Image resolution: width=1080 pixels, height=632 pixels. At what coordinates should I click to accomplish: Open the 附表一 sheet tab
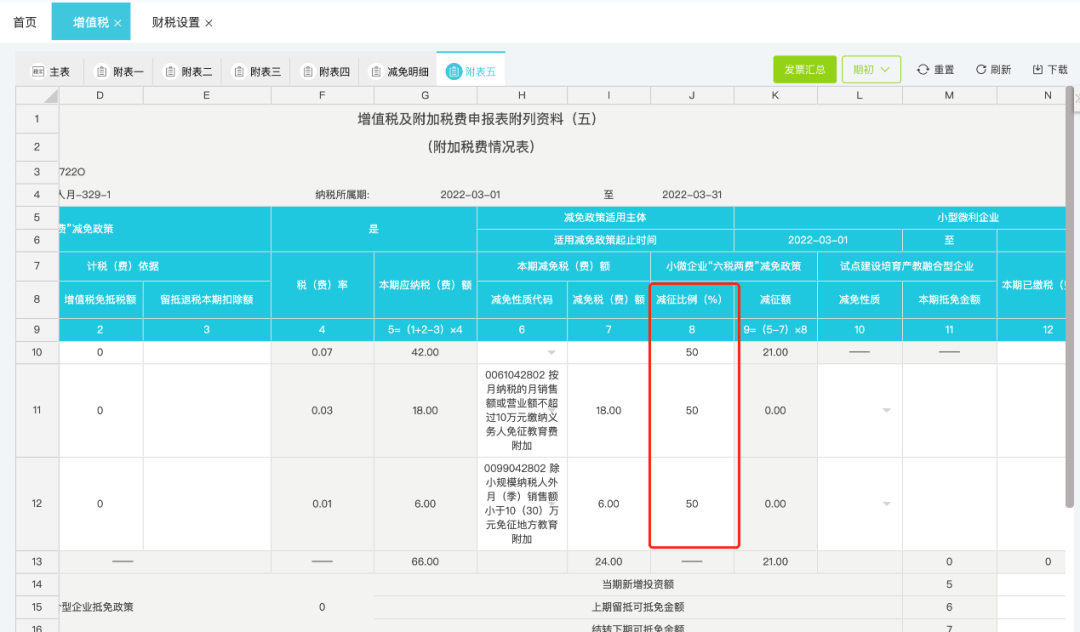pyautogui.click(x=120, y=72)
